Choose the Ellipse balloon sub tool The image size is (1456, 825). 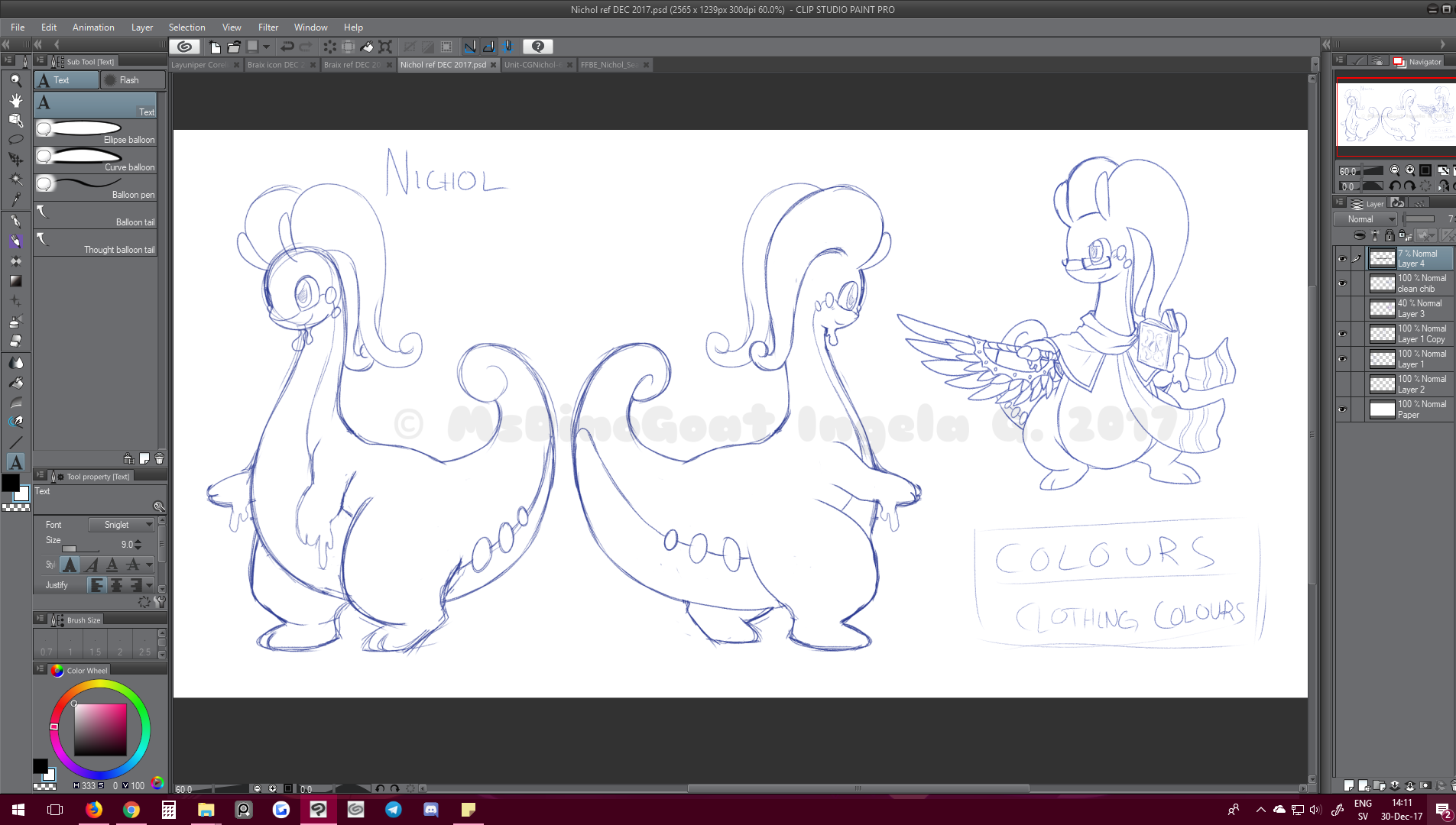point(96,133)
